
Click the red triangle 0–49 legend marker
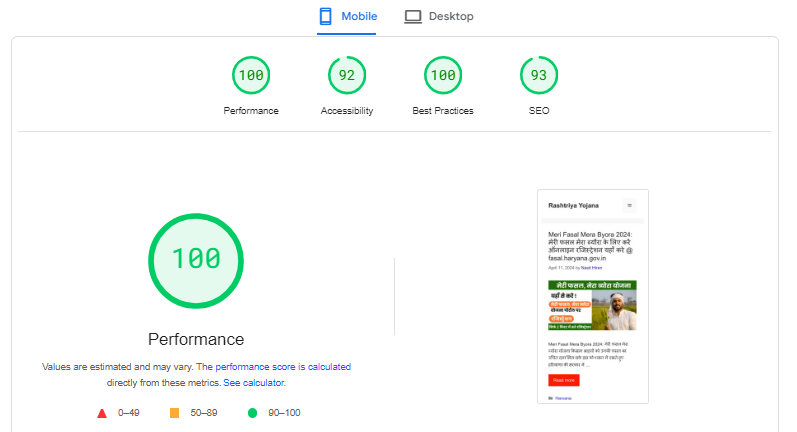coord(102,413)
